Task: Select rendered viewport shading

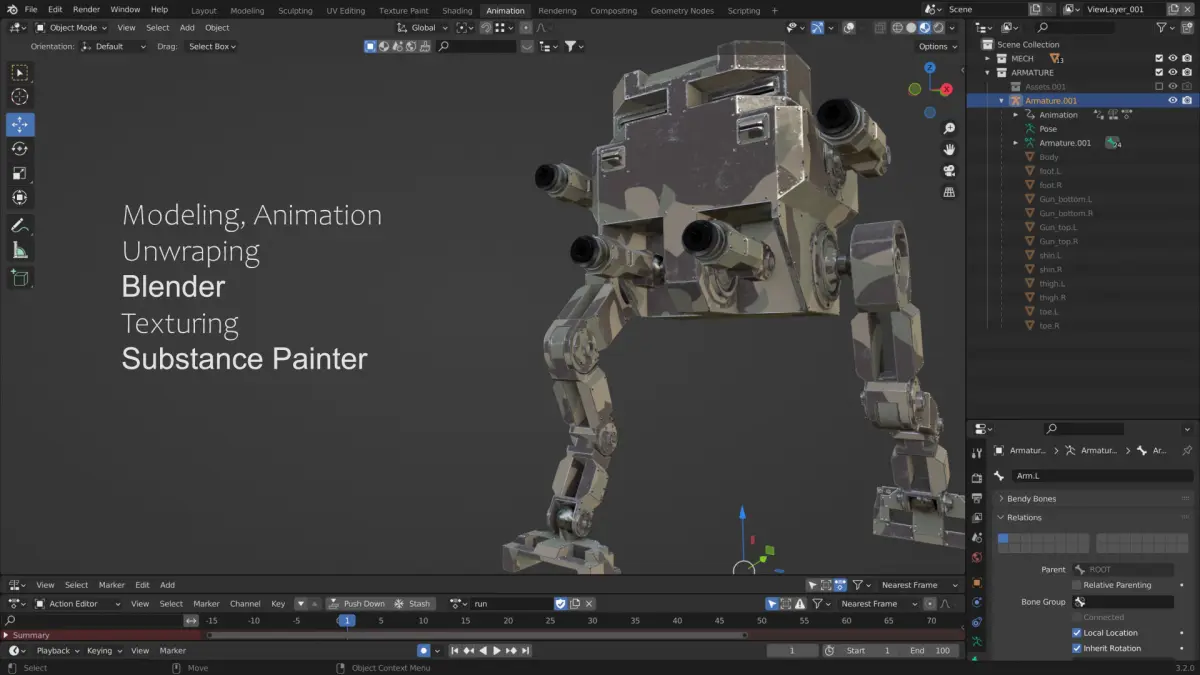Action: (x=939, y=28)
